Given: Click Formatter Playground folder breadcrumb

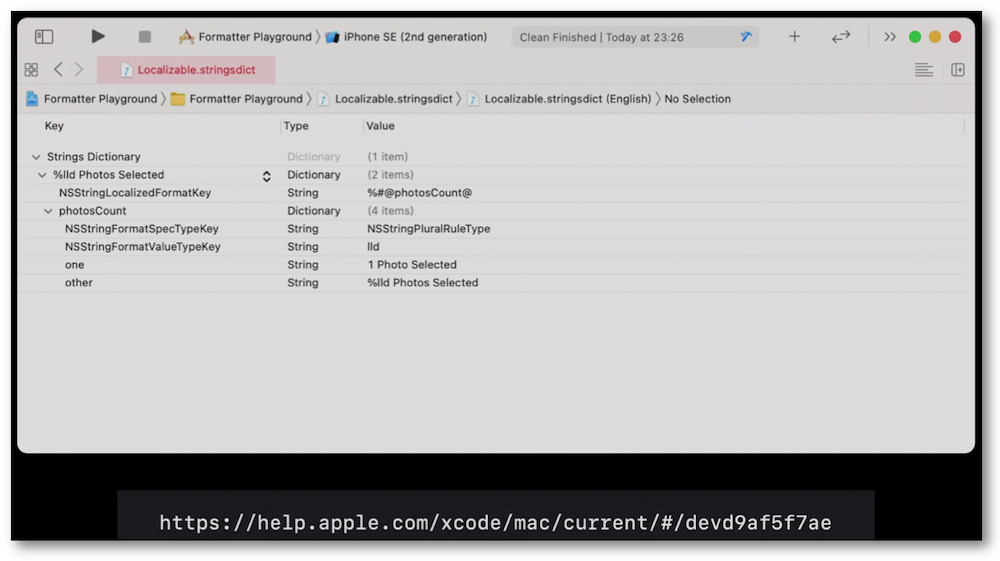Looking at the screenshot, I should point(237,99).
